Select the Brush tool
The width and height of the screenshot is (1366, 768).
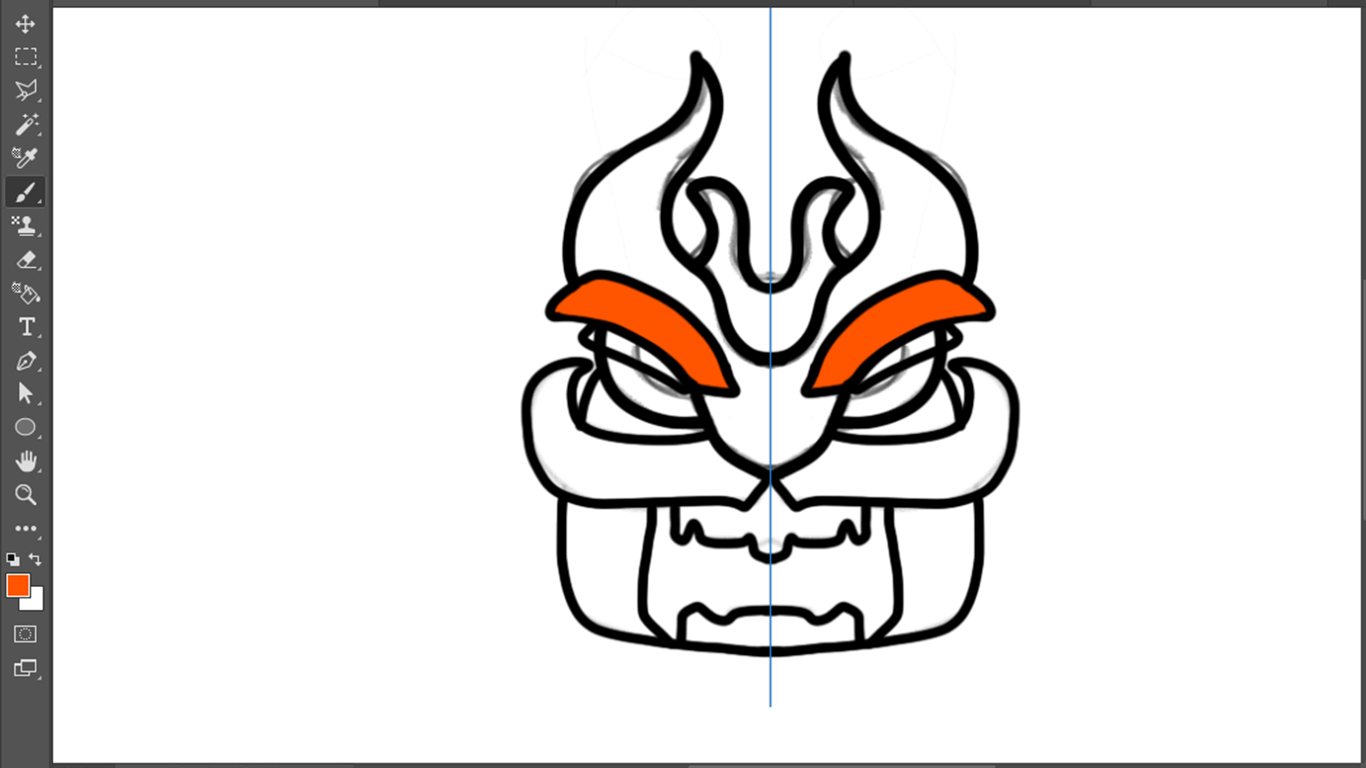pyautogui.click(x=25, y=192)
